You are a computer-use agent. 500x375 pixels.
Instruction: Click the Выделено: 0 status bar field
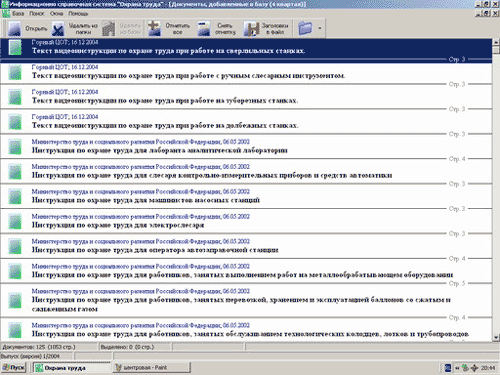[135, 347]
